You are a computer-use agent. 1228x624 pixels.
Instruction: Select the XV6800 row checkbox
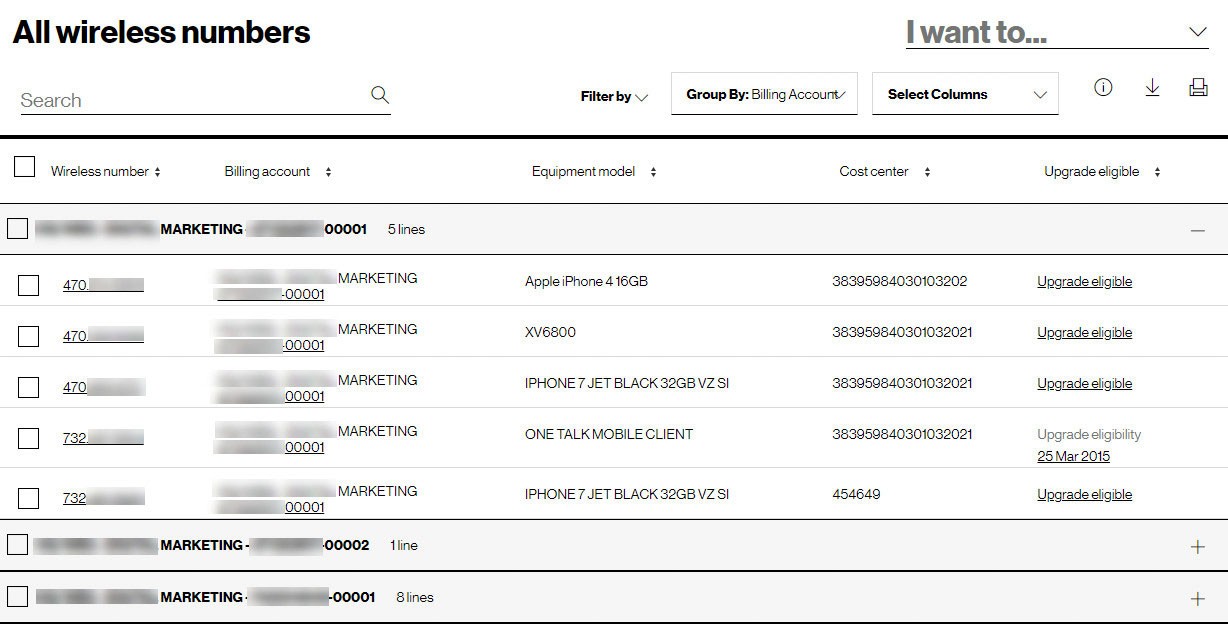tap(29, 336)
